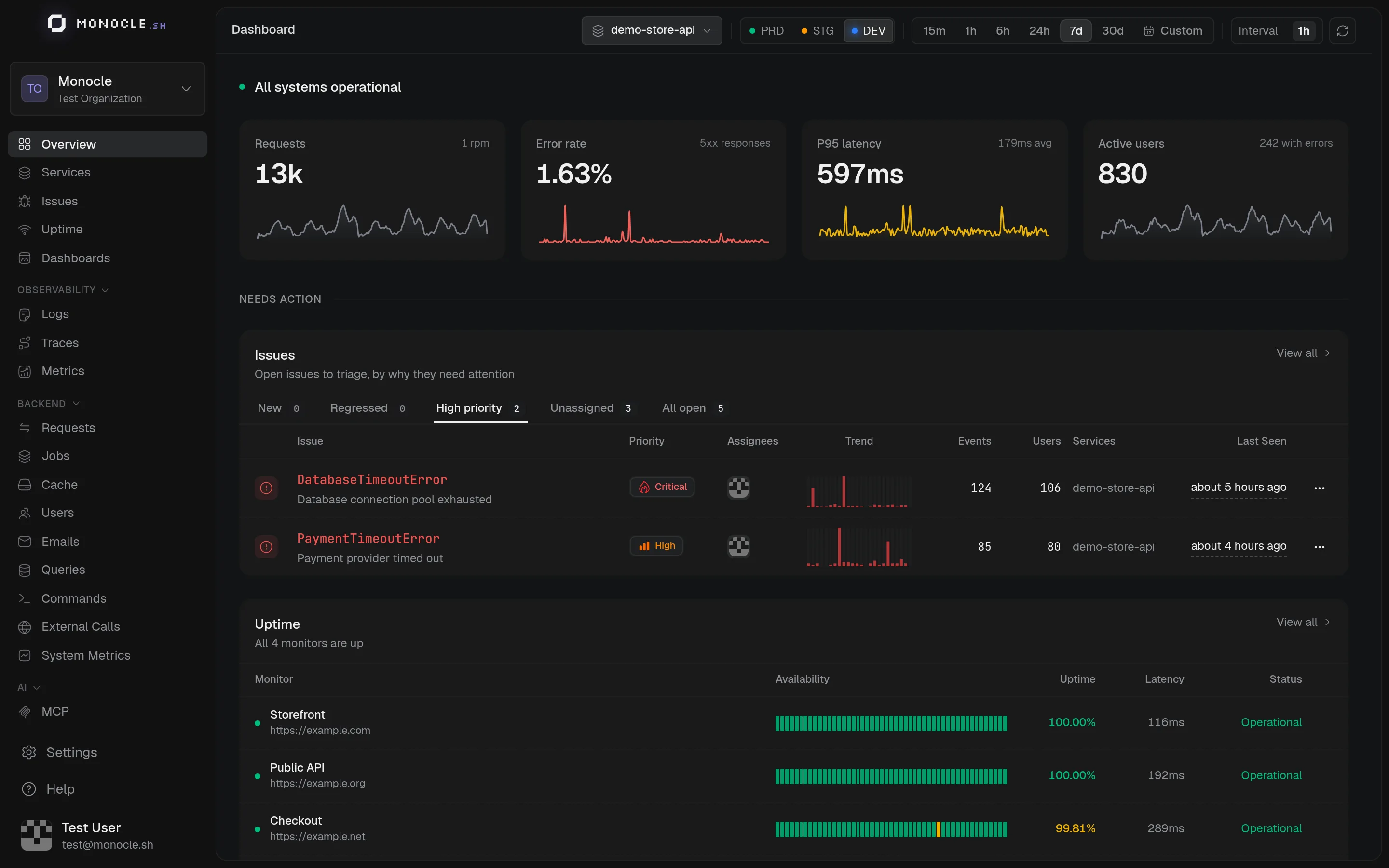
Task: Click the Public API availability bar
Action: (891, 776)
